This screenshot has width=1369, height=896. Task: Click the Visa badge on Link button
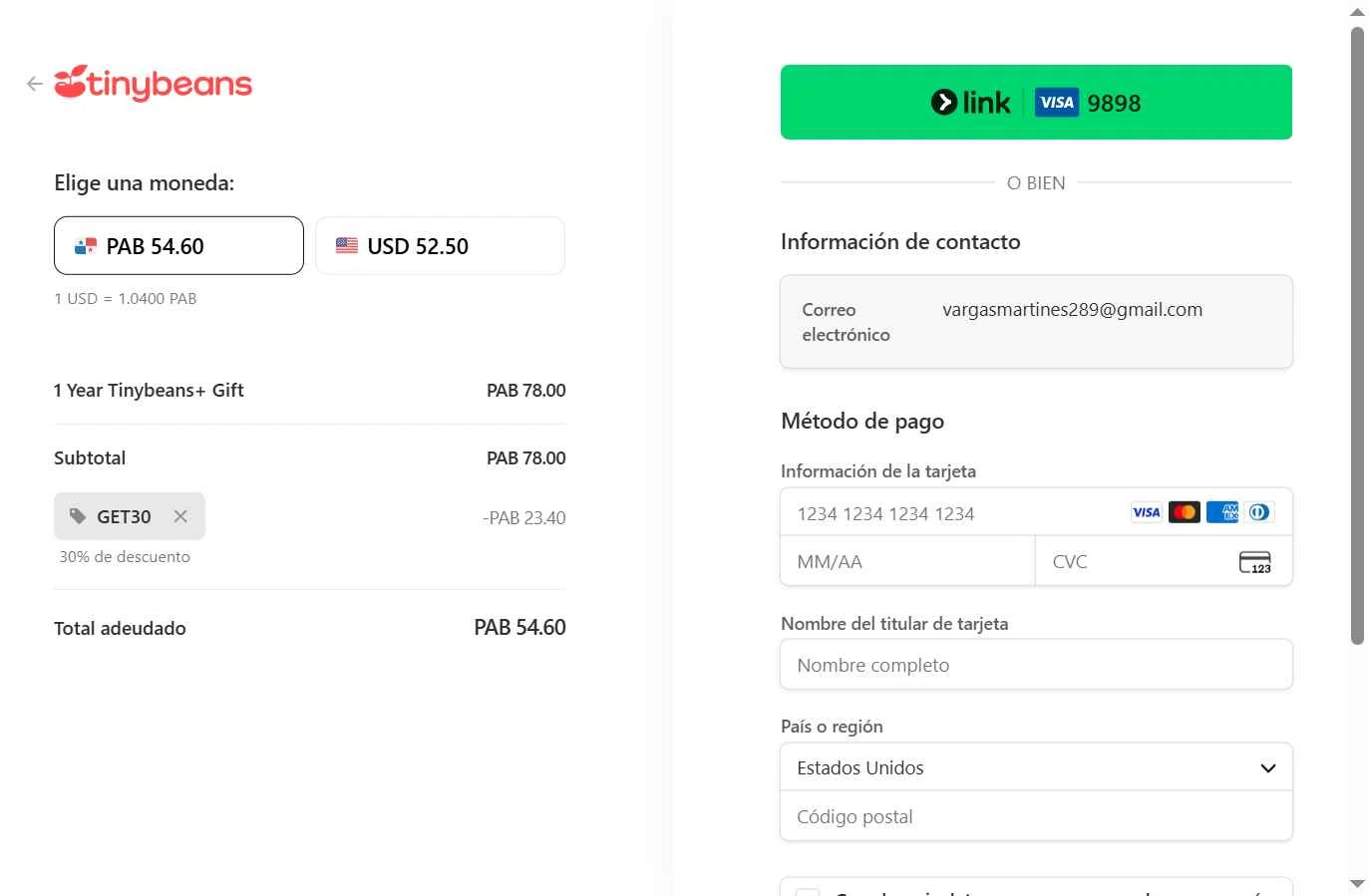(x=1057, y=102)
